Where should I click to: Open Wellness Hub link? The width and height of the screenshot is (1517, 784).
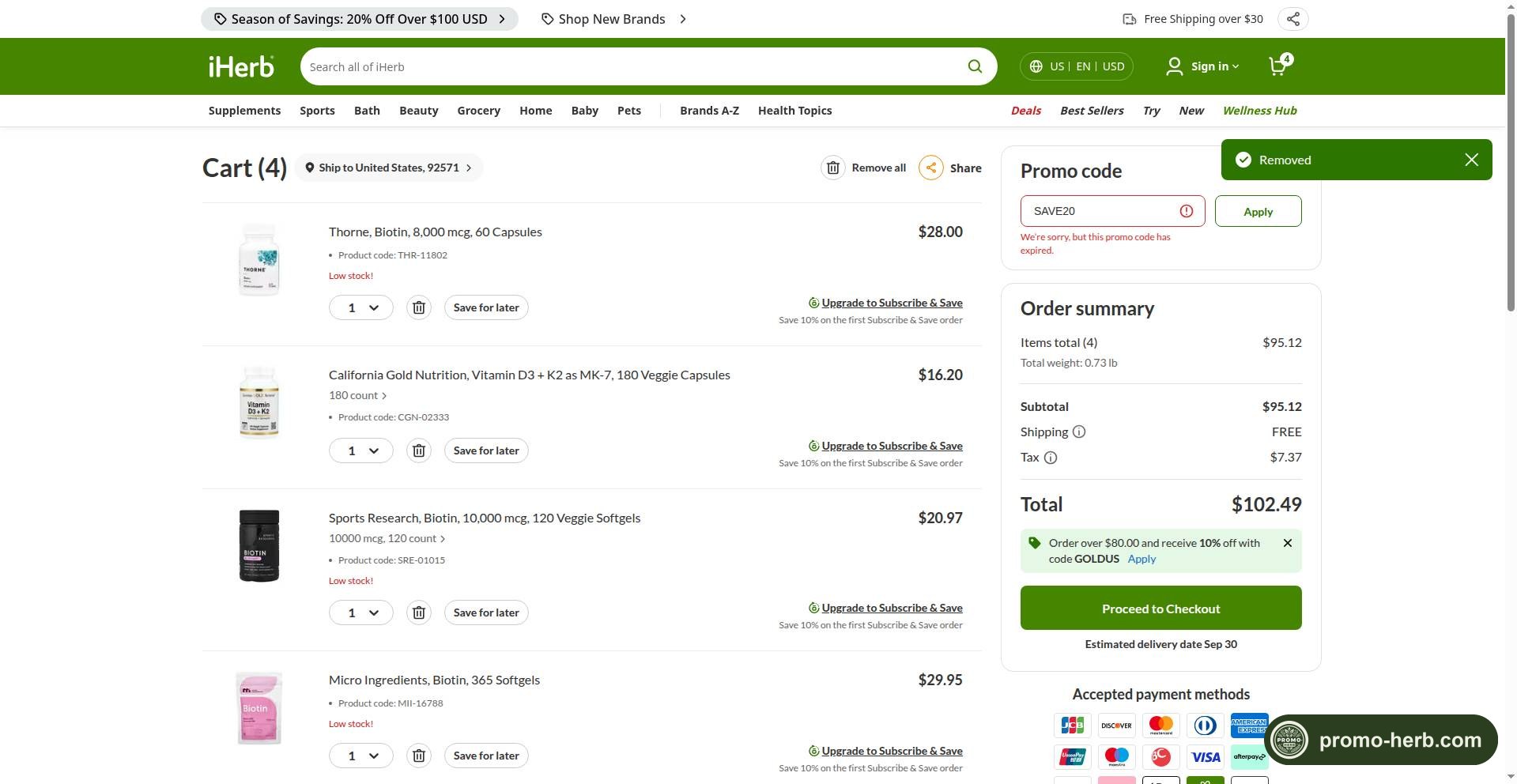coord(1259,111)
